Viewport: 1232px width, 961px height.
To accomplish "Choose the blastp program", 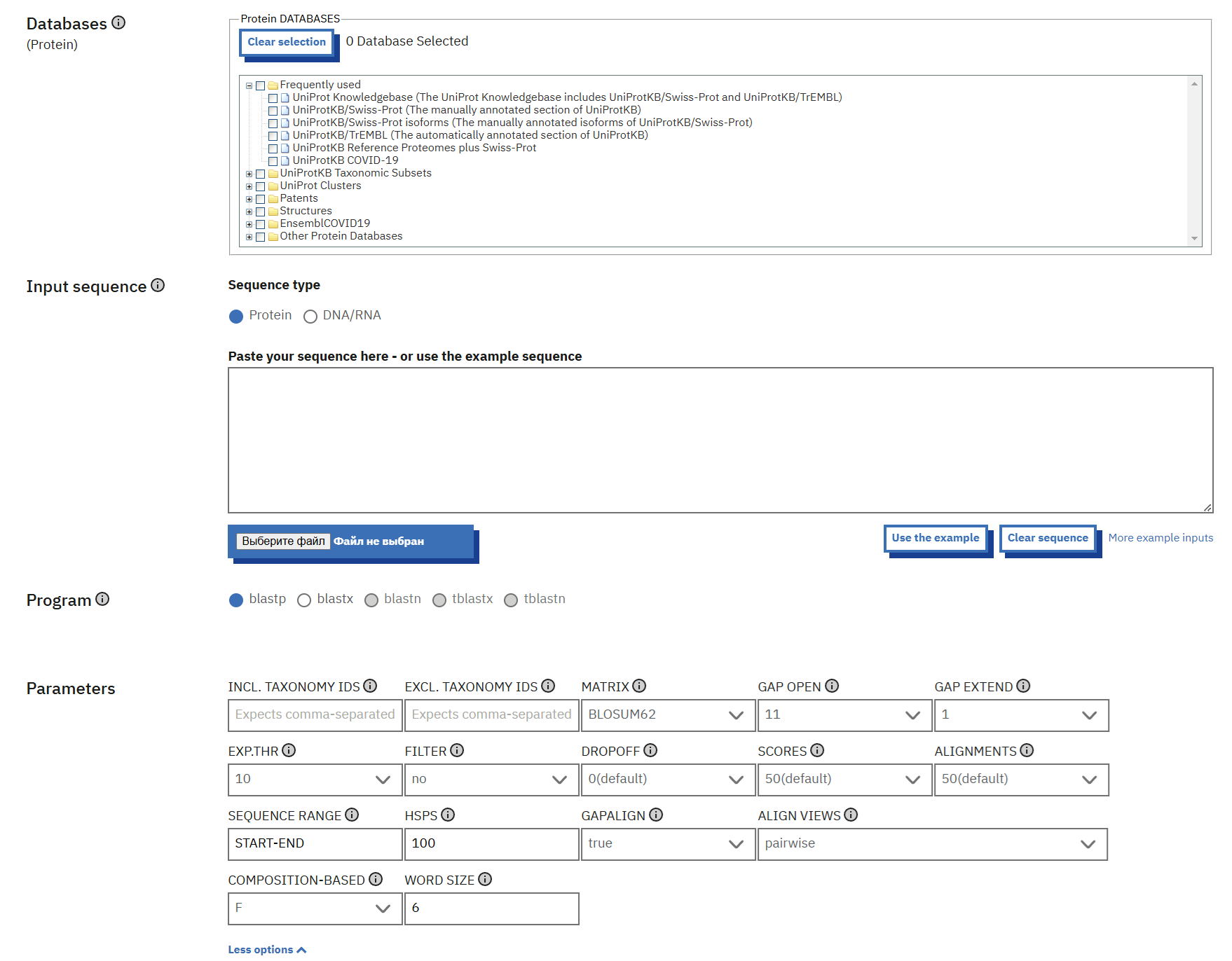I will 236,600.
